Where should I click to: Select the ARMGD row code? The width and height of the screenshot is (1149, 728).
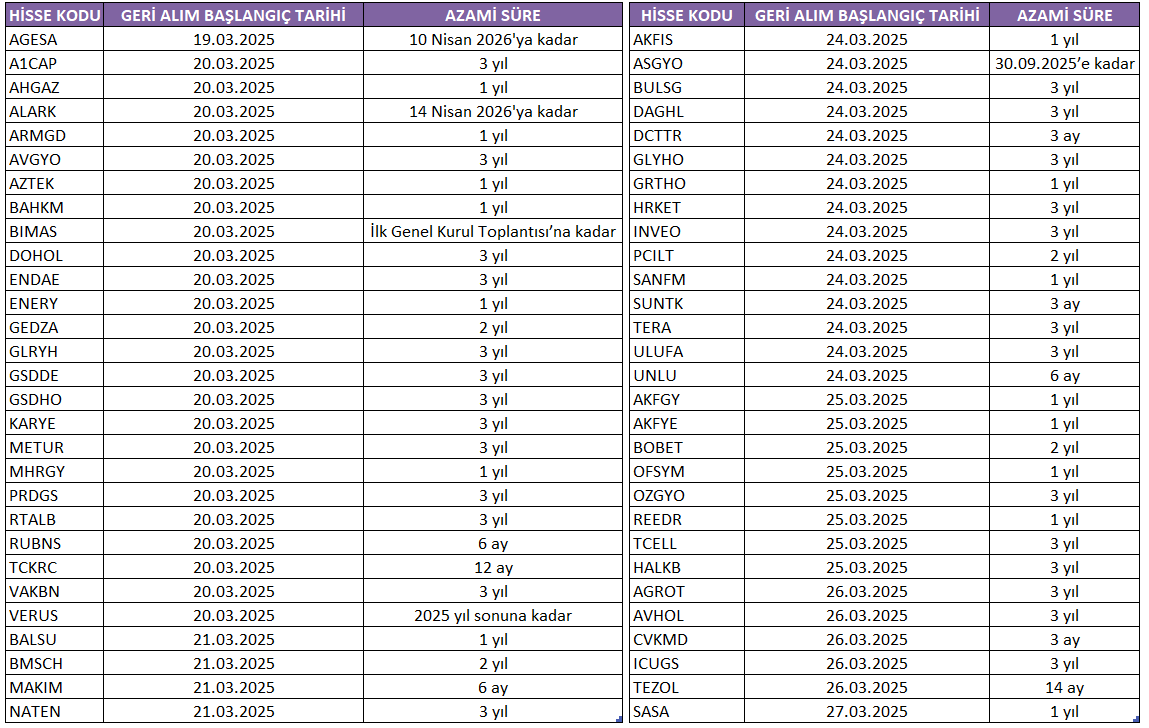pyautogui.click(x=54, y=136)
